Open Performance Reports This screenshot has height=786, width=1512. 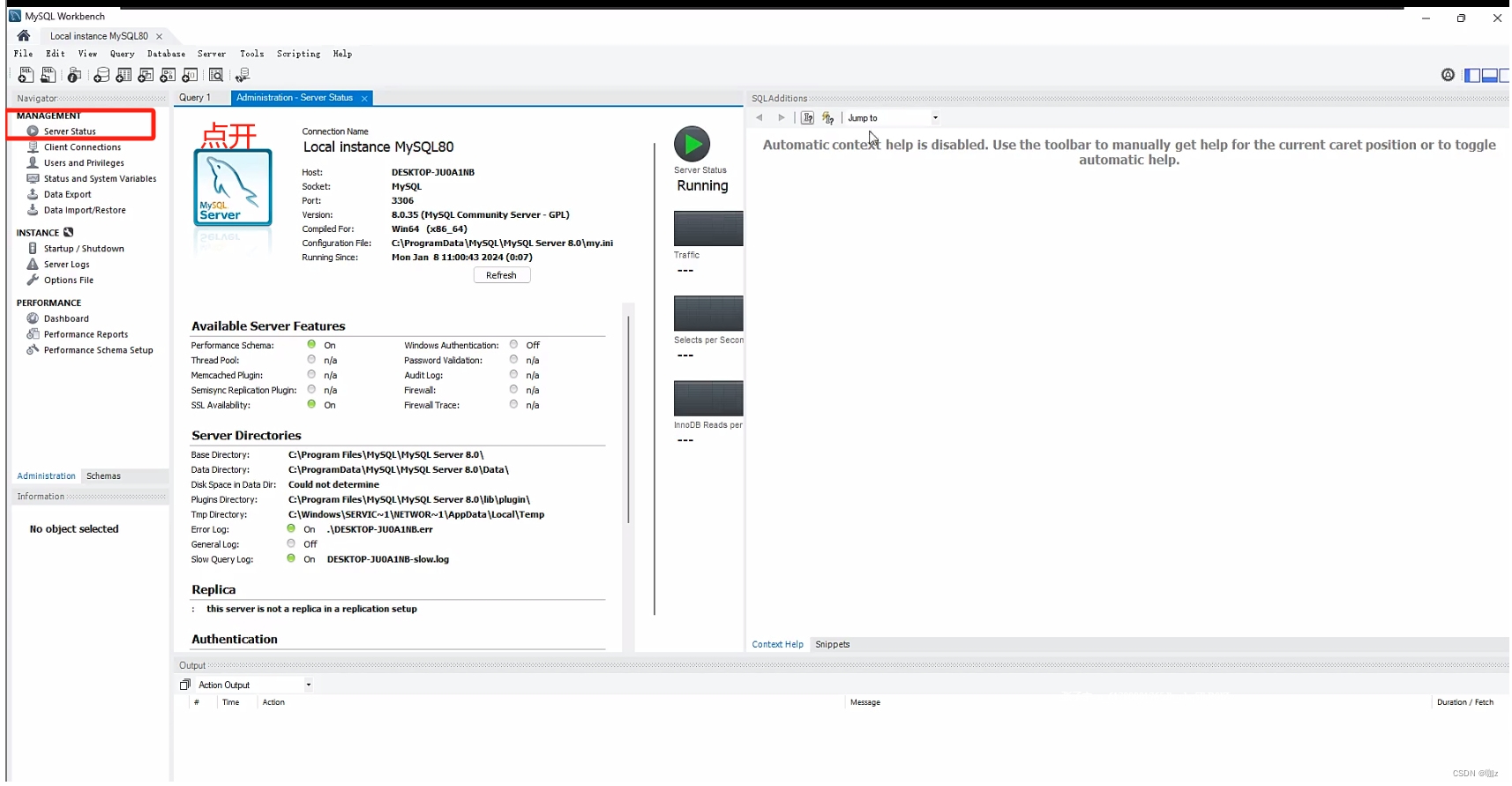coord(86,335)
